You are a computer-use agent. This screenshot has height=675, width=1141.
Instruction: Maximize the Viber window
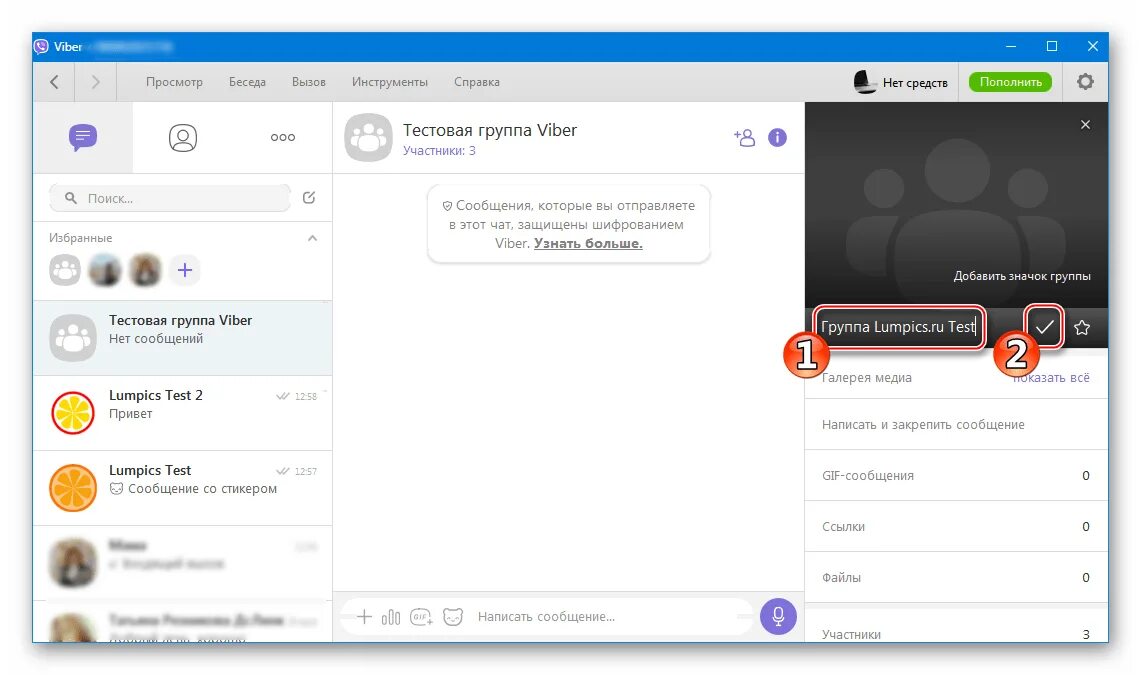click(x=1051, y=46)
